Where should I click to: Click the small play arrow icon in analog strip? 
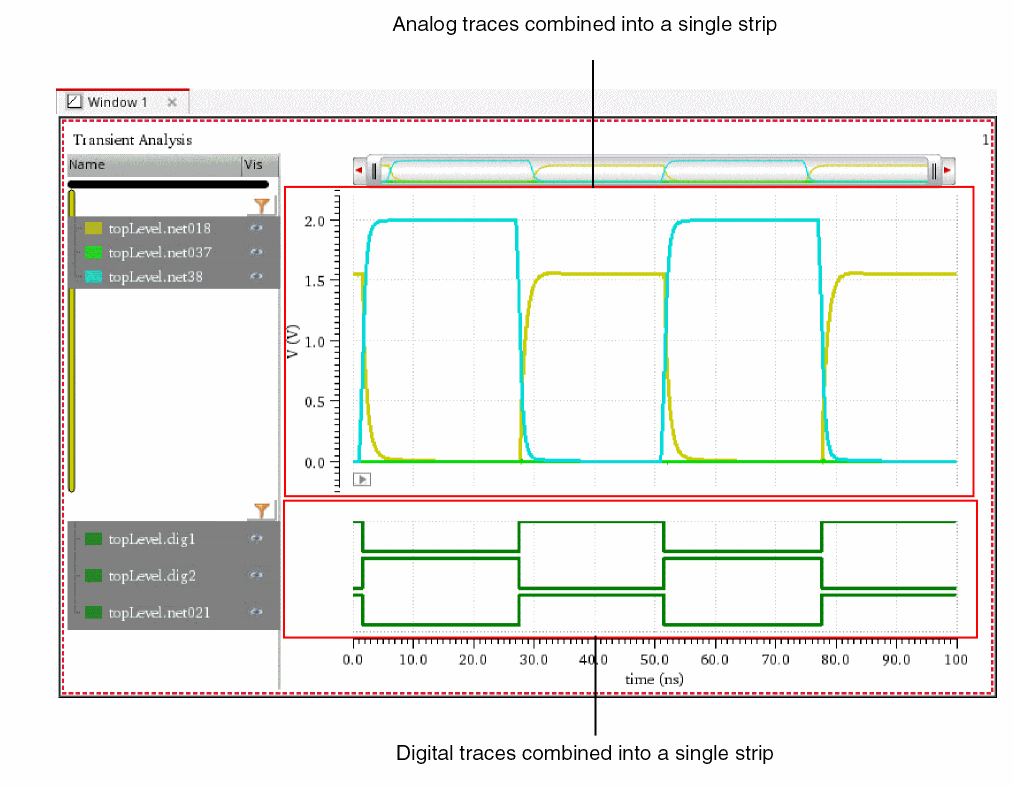362,479
